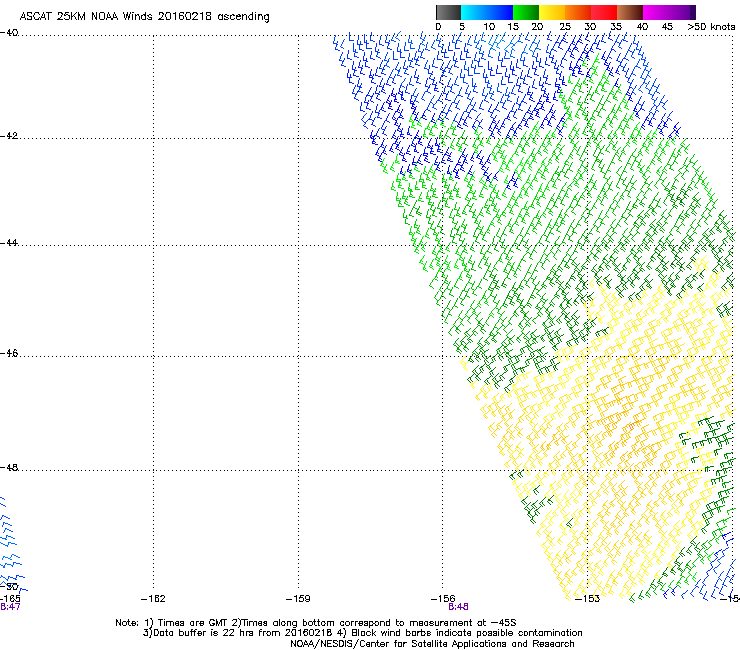Click the legend number '25'

pos(565,27)
